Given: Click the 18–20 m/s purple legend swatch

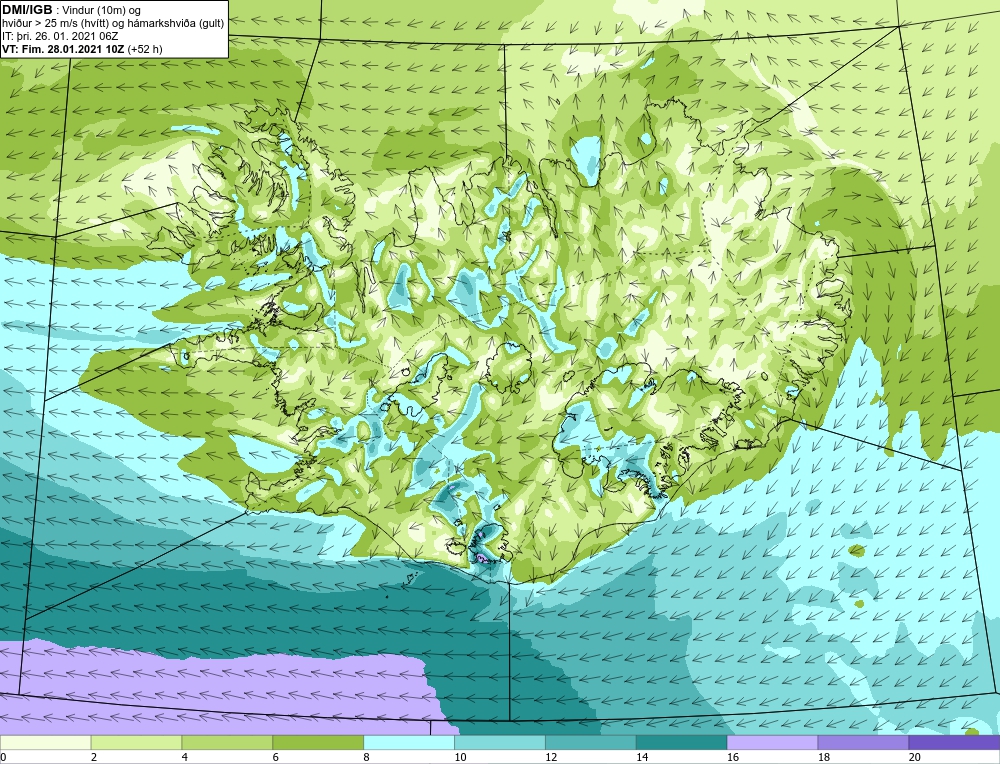Looking at the screenshot, I should [863, 743].
